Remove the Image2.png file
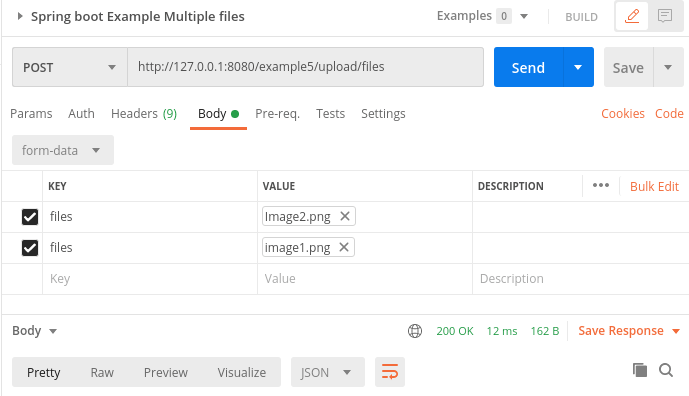Image resolution: width=689 pixels, height=396 pixels. click(345, 216)
